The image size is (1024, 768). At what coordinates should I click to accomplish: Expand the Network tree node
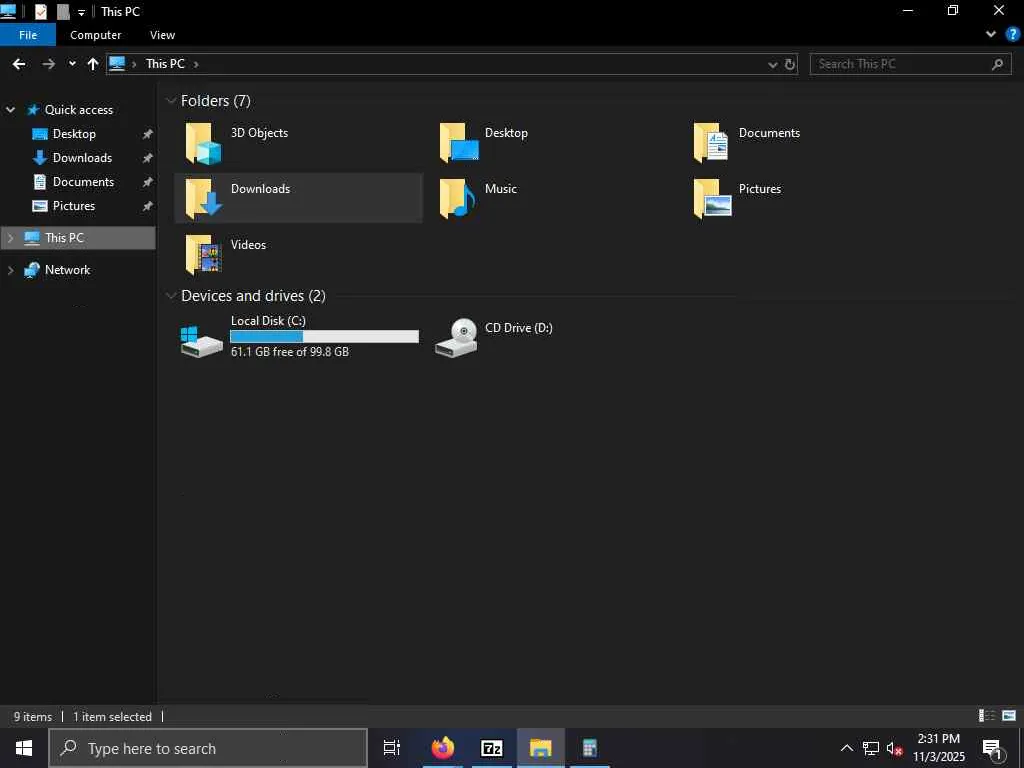[10, 270]
